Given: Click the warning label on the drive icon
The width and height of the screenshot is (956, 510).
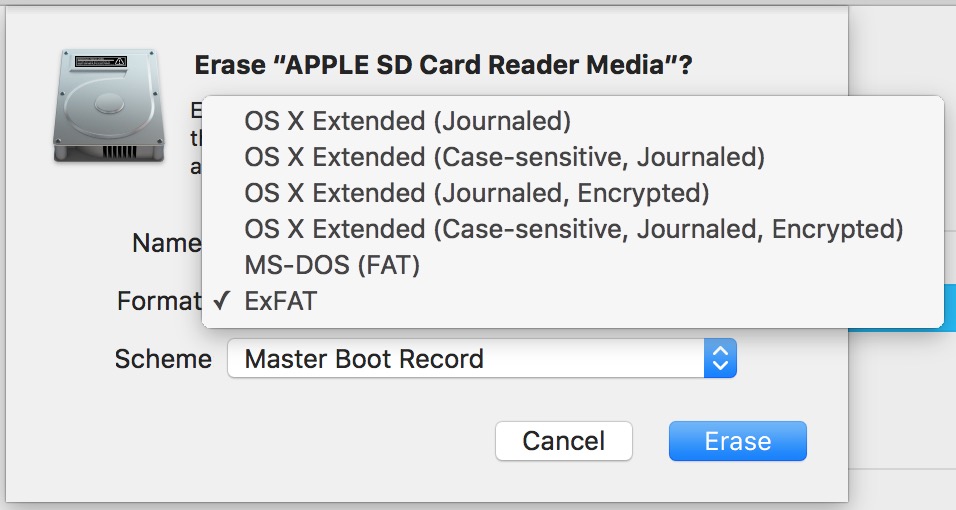Looking at the screenshot, I should click(x=101, y=62).
